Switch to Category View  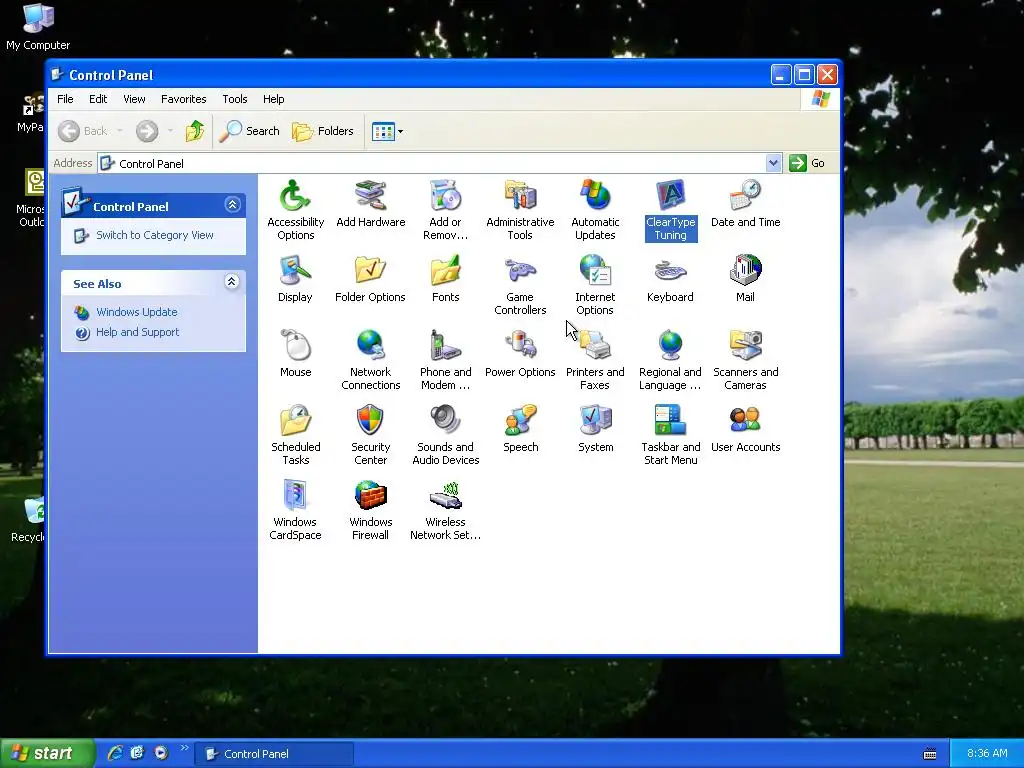pyautogui.click(x=155, y=235)
